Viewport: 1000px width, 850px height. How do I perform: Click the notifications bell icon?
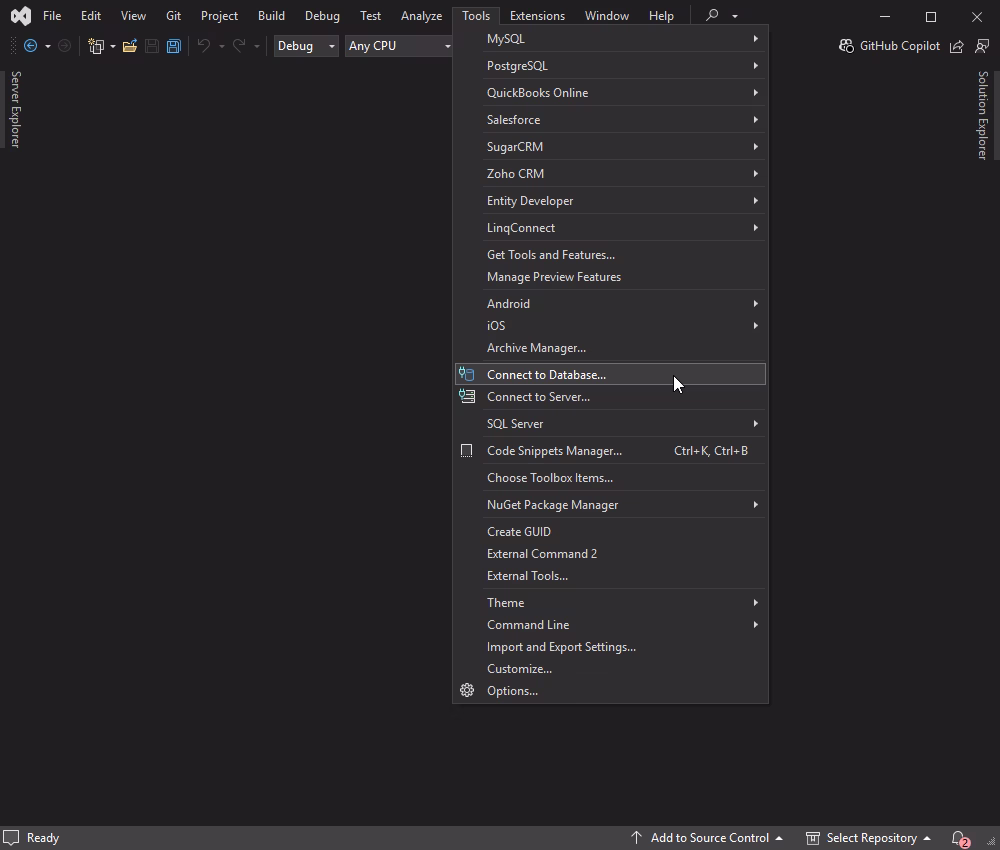pos(959,838)
